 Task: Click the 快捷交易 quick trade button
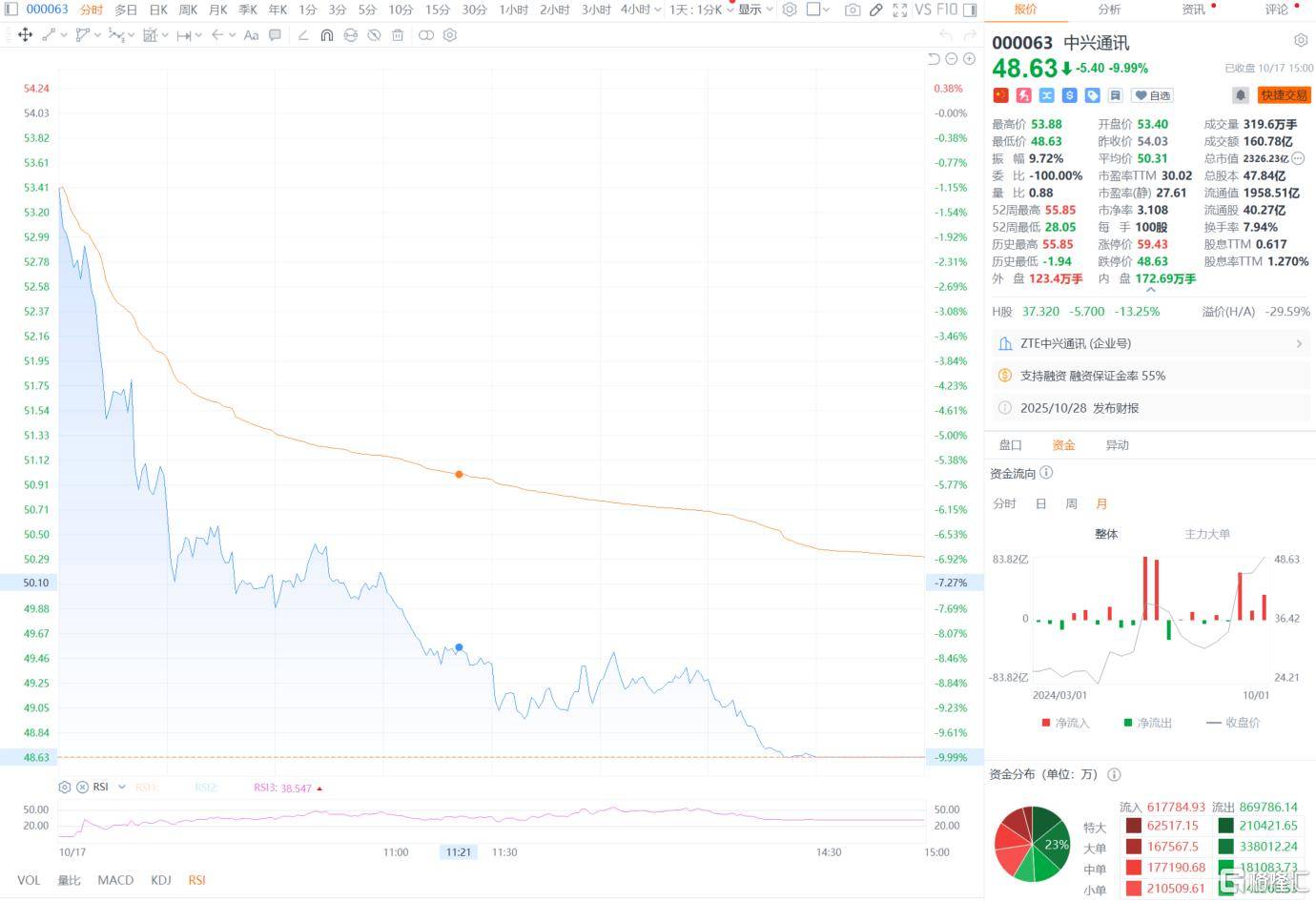point(1284,95)
